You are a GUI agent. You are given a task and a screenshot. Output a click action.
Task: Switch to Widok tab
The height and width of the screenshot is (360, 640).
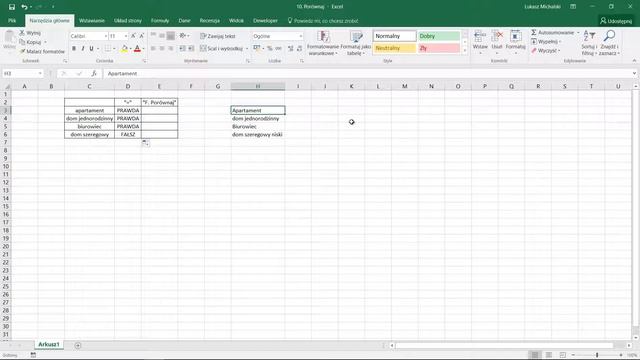pyautogui.click(x=236, y=20)
